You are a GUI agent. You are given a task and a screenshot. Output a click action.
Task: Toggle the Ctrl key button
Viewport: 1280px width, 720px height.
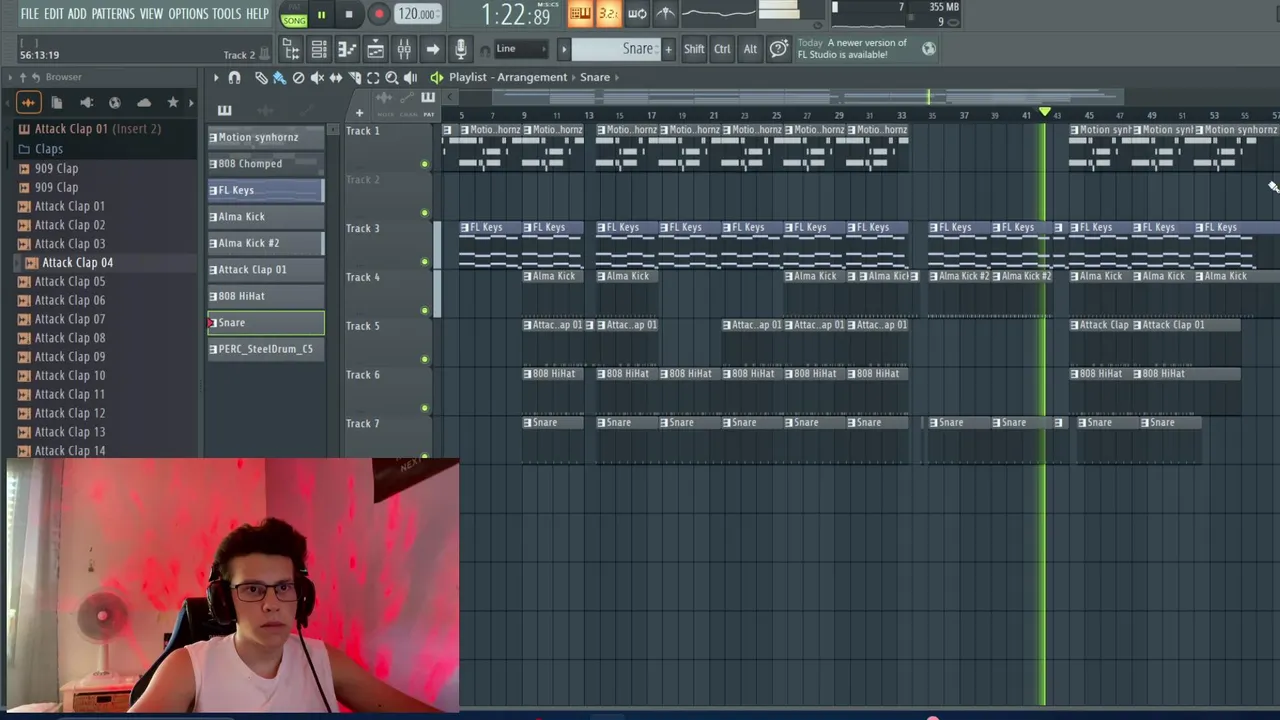(x=722, y=48)
